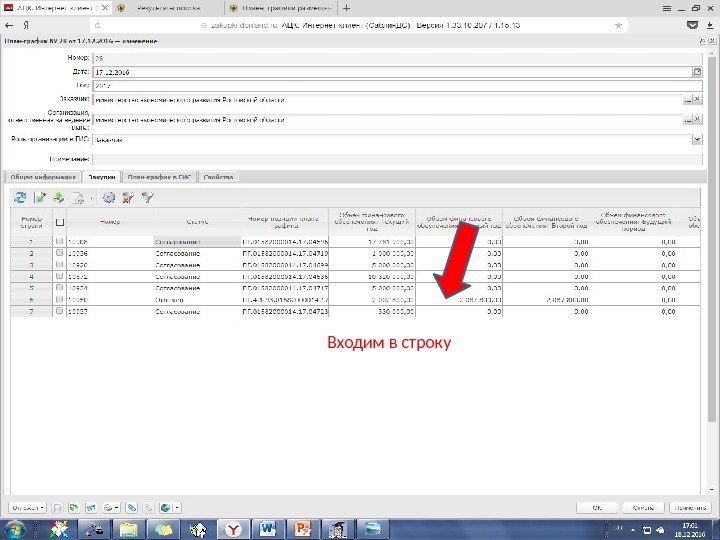Click the blue document icon in bottom toolbar
This screenshot has height=540, width=720.
(x=91, y=507)
